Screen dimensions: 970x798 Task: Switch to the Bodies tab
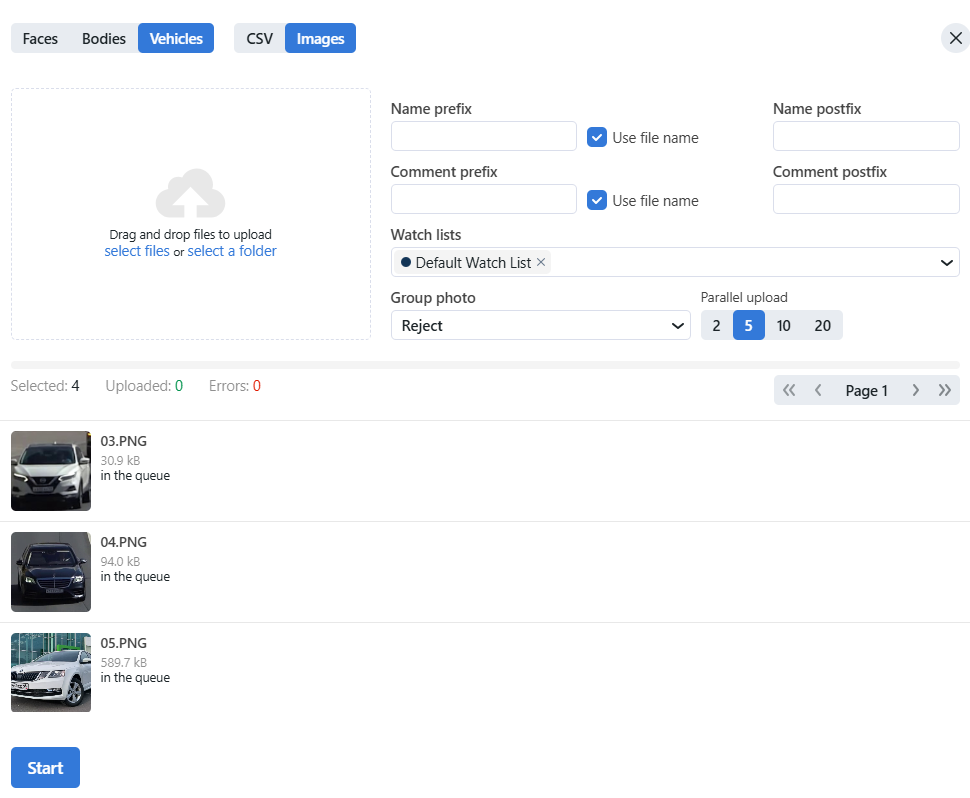(104, 39)
